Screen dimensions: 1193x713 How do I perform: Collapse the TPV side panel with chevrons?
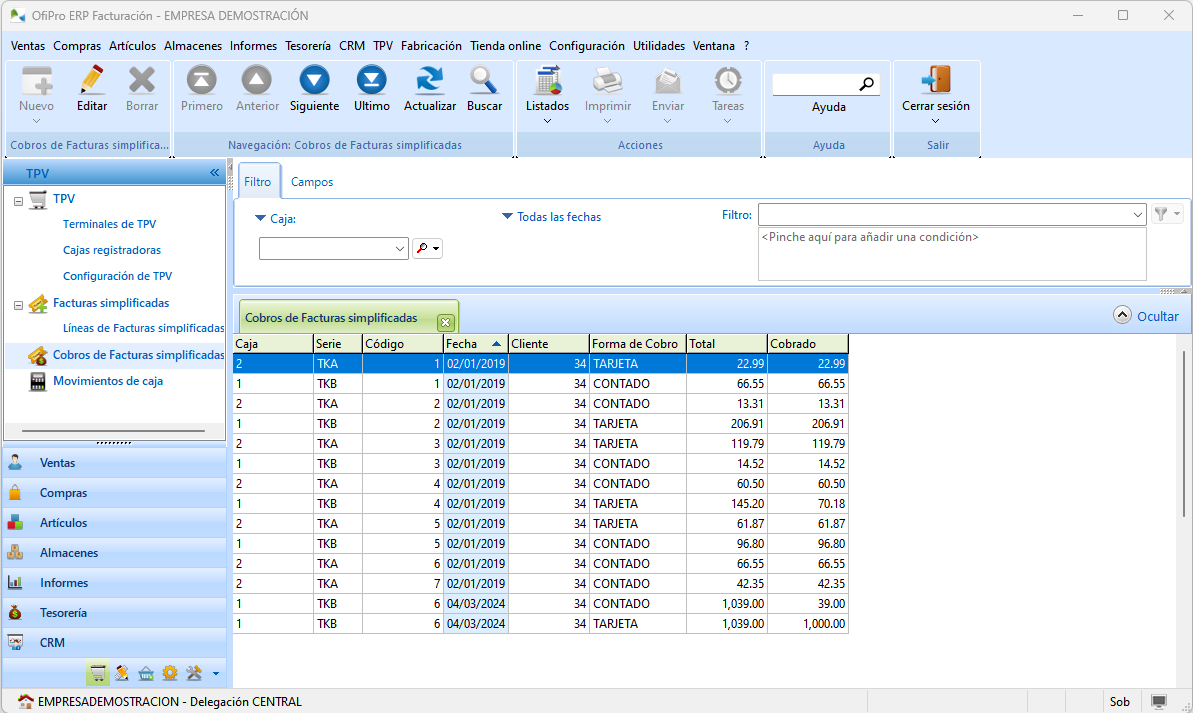214,173
